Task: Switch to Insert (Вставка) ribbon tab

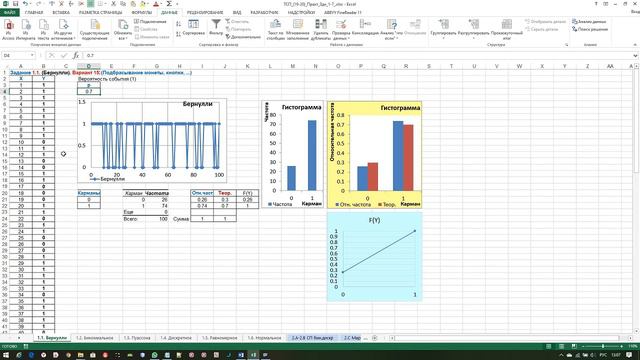Action: click(x=61, y=12)
